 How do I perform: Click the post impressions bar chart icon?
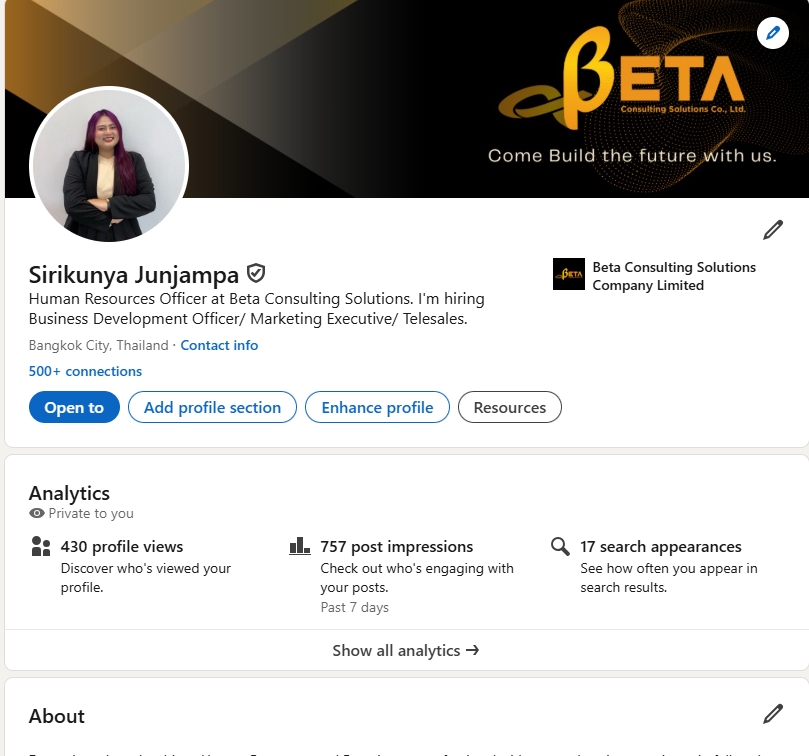[x=299, y=546]
